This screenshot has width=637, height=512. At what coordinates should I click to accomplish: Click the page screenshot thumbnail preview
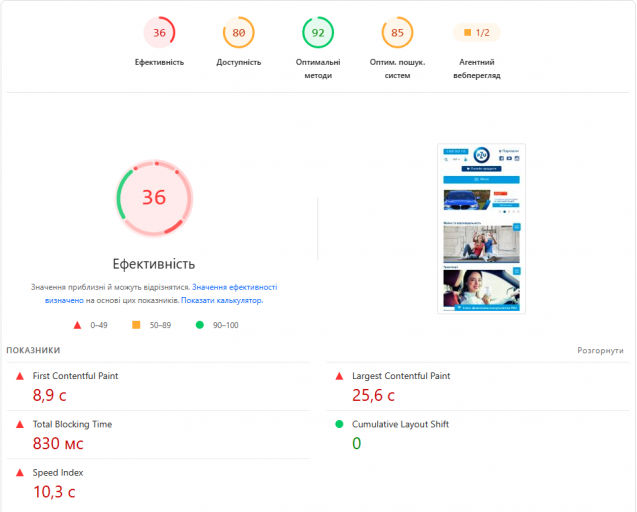coord(481,228)
